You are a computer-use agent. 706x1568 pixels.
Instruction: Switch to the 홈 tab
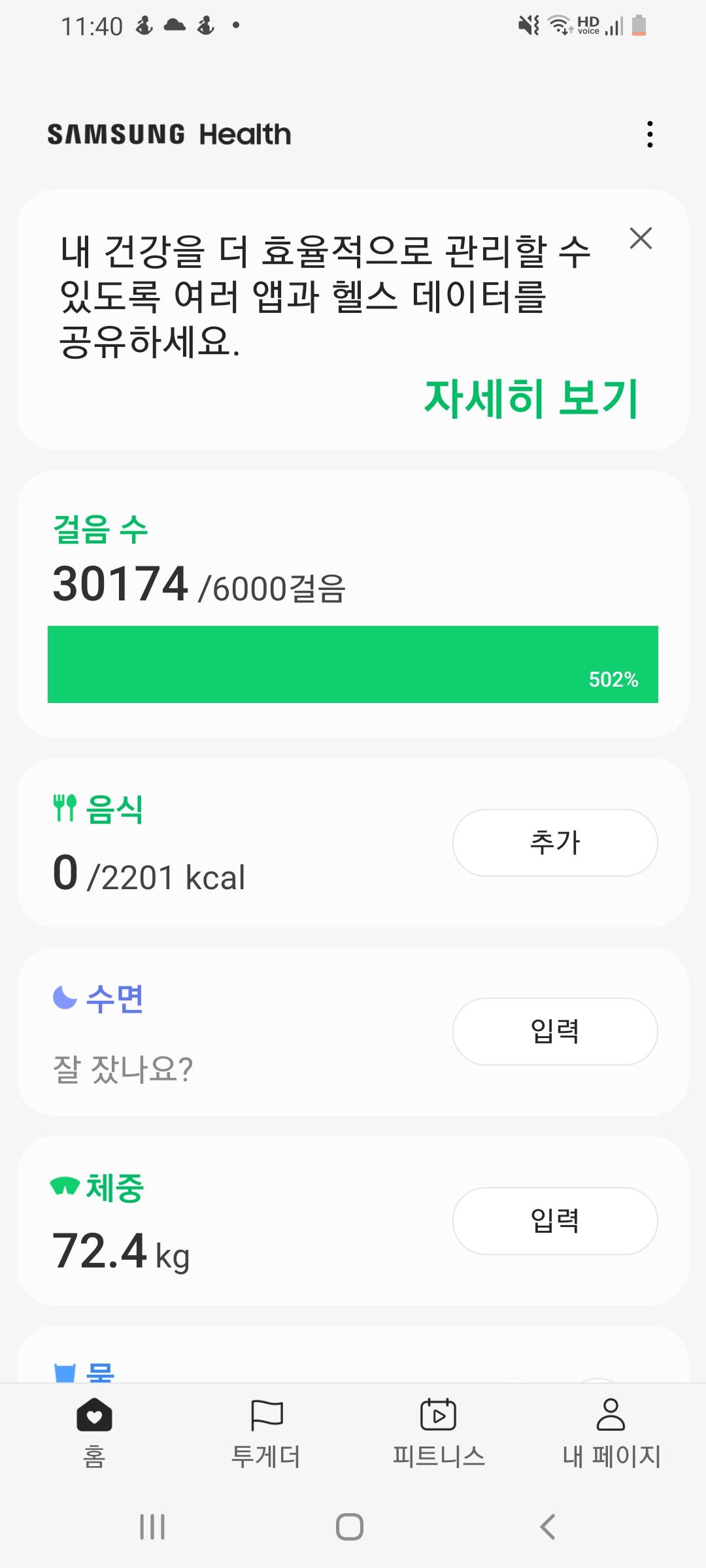[x=94, y=1431]
